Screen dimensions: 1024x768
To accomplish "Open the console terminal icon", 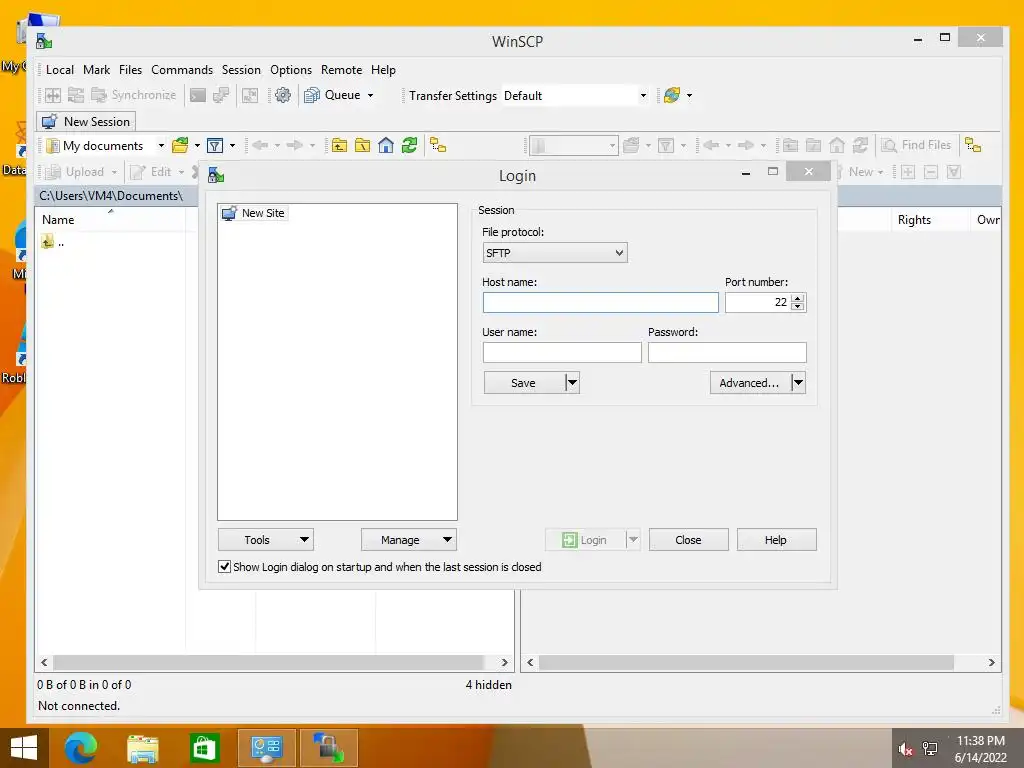I will click(197, 95).
